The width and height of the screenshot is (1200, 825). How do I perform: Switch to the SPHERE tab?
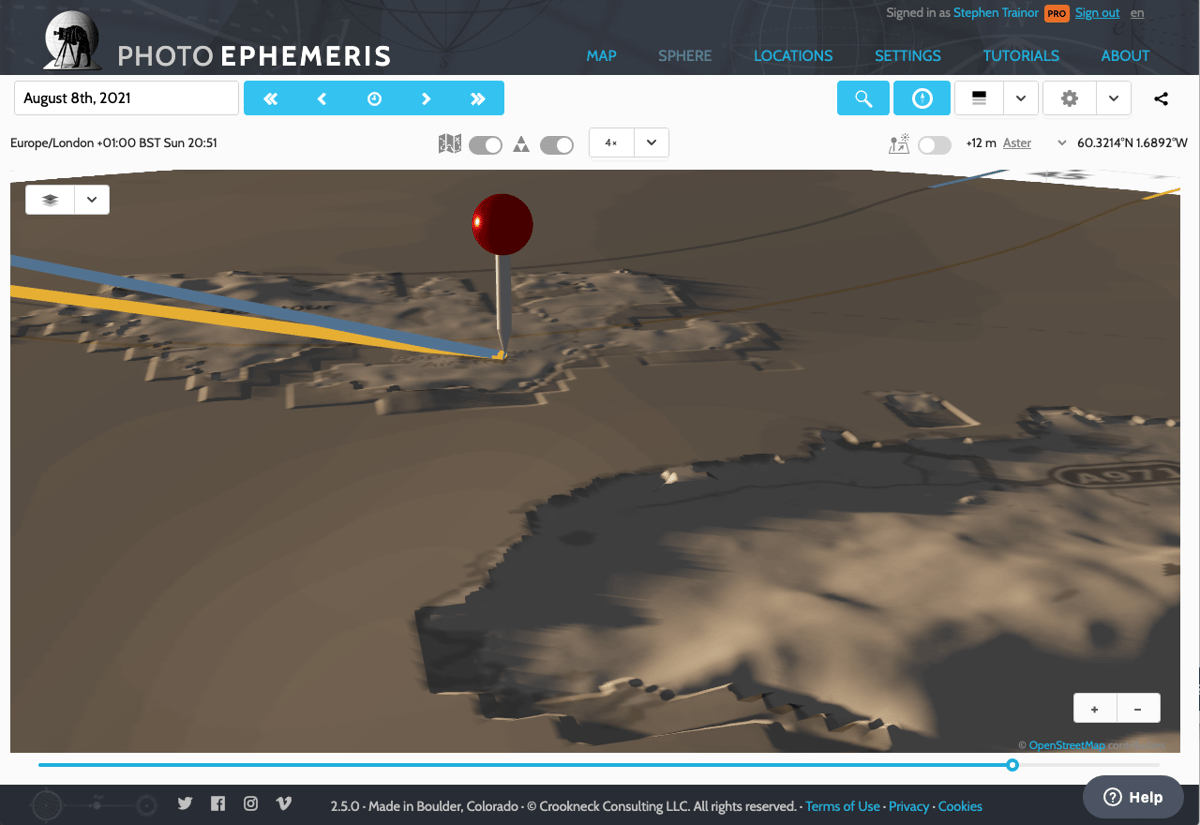pos(685,56)
